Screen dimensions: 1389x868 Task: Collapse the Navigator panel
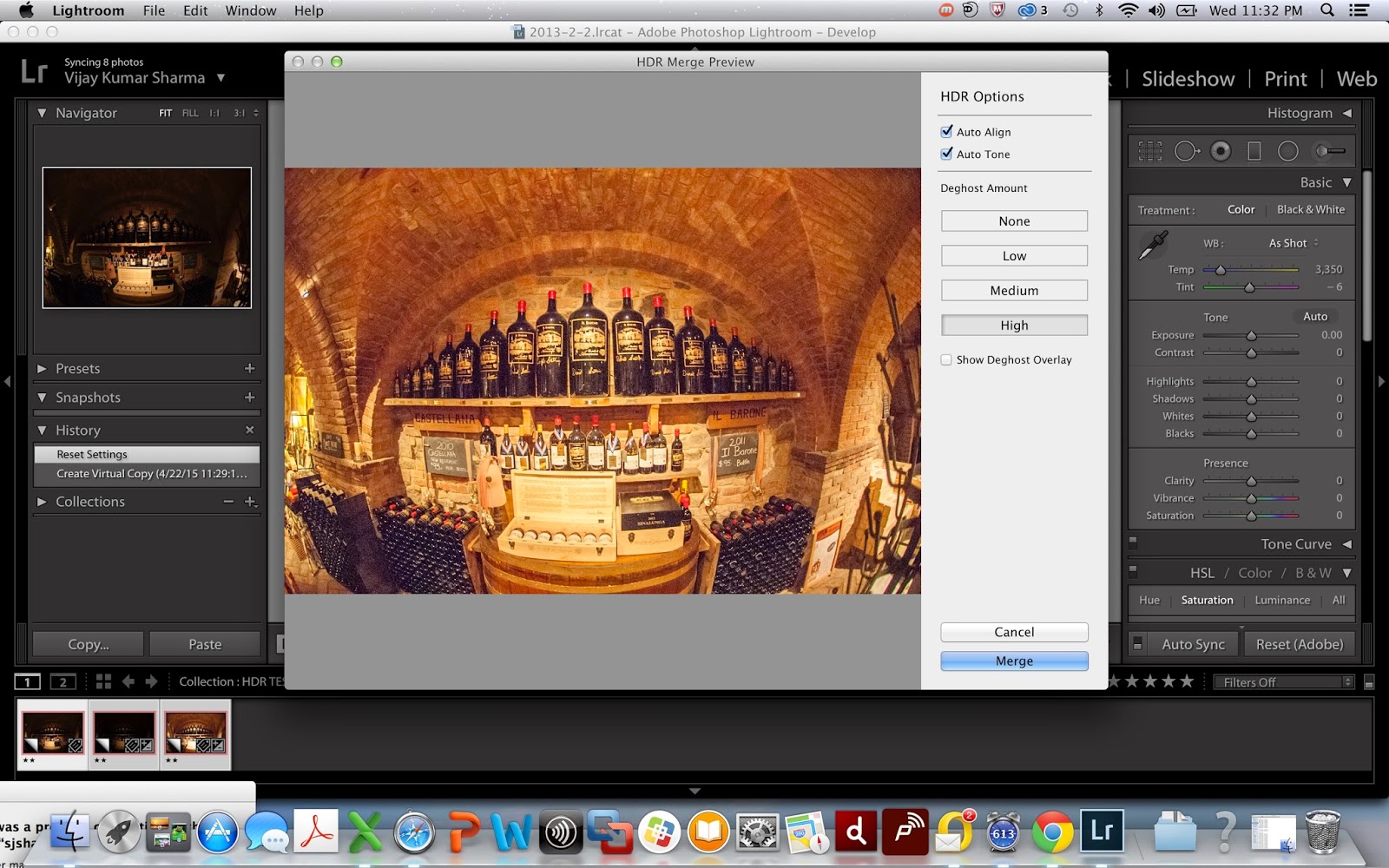[x=42, y=113]
